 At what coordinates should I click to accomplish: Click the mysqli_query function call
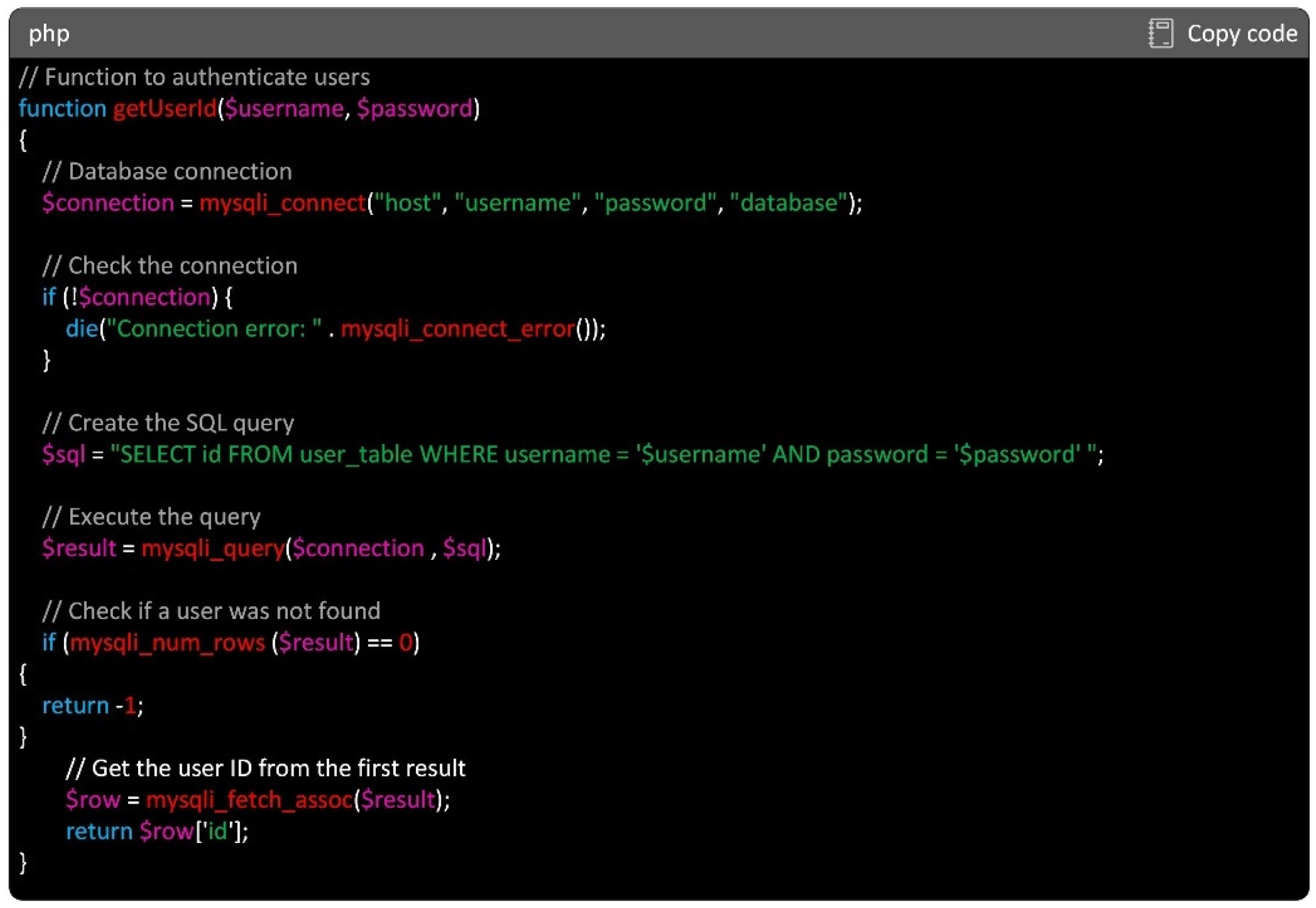(213, 548)
